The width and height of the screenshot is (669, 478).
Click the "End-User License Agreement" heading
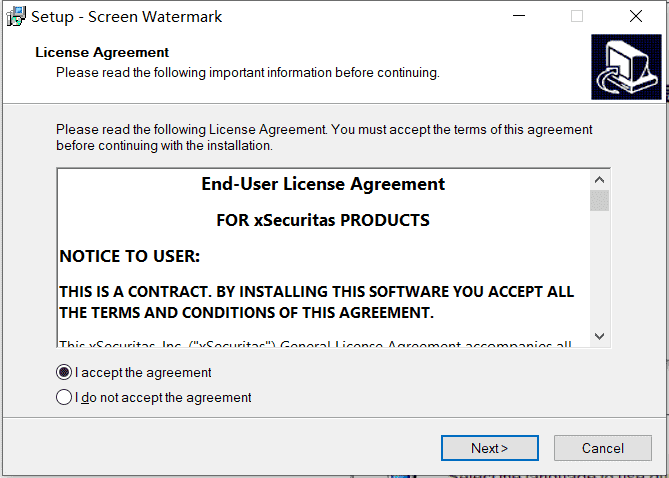coord(323,184)
